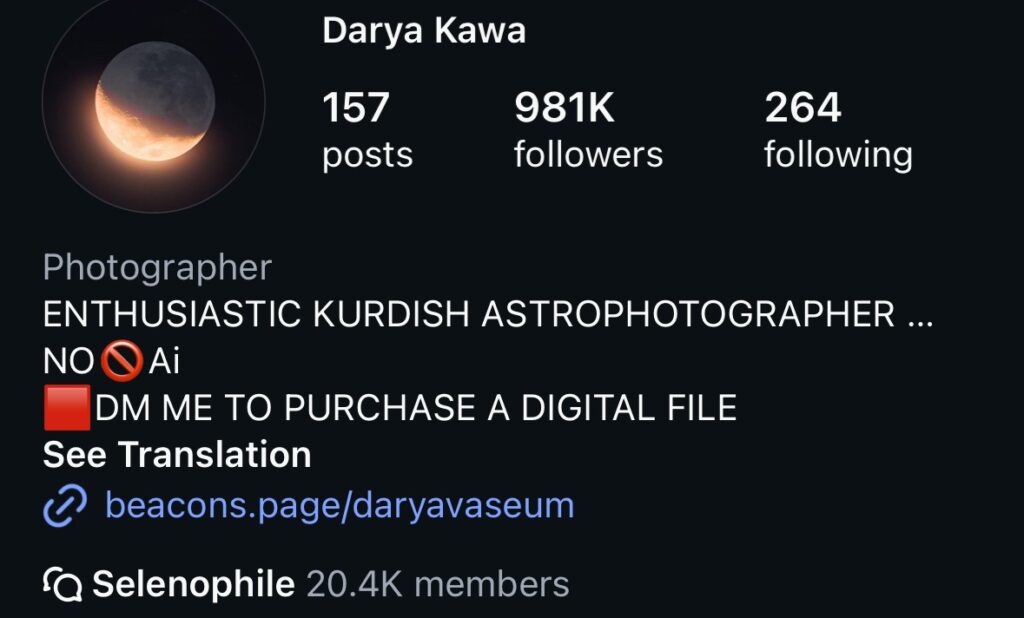The width and height of the screenshot is (1024, 618).
Task: Click the 20.4K members text
Action: [x=438, y=584]
